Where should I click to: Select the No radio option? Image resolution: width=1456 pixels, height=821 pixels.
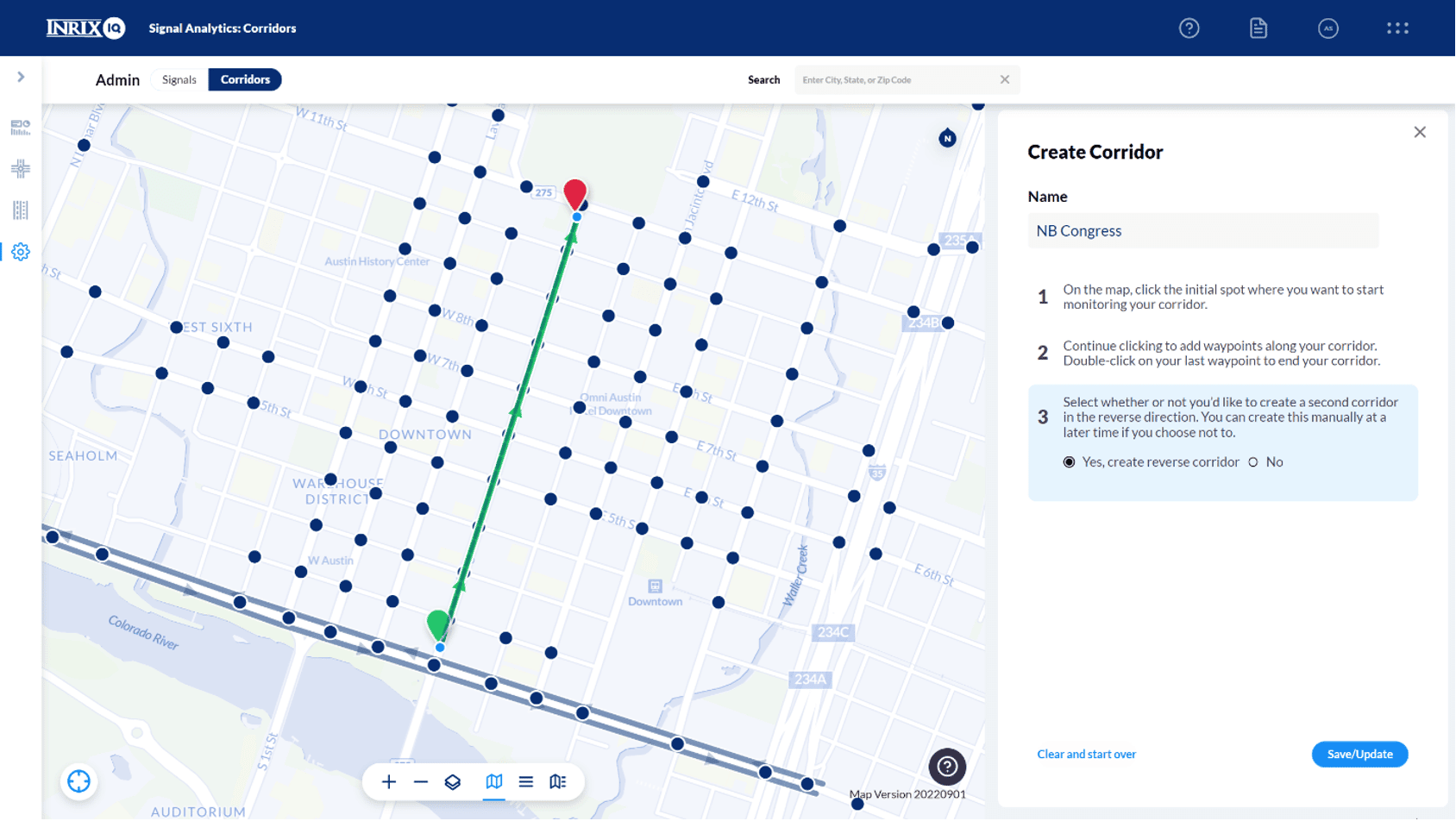1253,462
